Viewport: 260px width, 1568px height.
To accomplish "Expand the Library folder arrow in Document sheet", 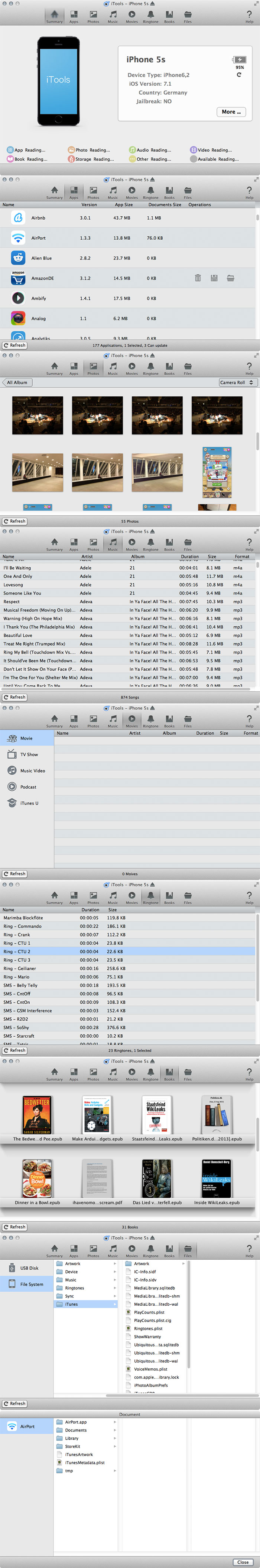I will pos(114,1439).
